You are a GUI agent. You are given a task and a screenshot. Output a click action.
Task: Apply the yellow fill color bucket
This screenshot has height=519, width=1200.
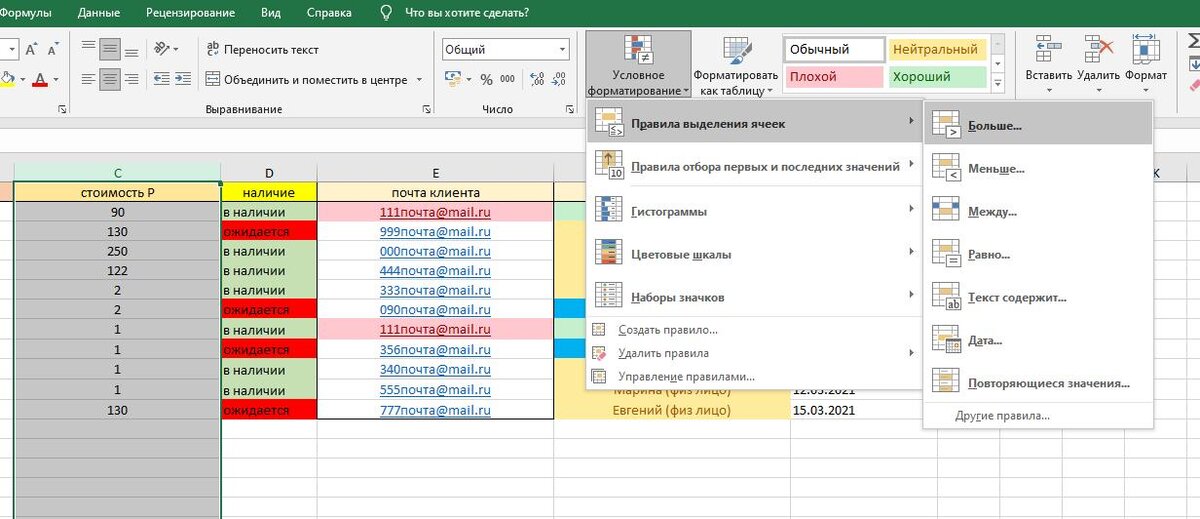(6, 79)
